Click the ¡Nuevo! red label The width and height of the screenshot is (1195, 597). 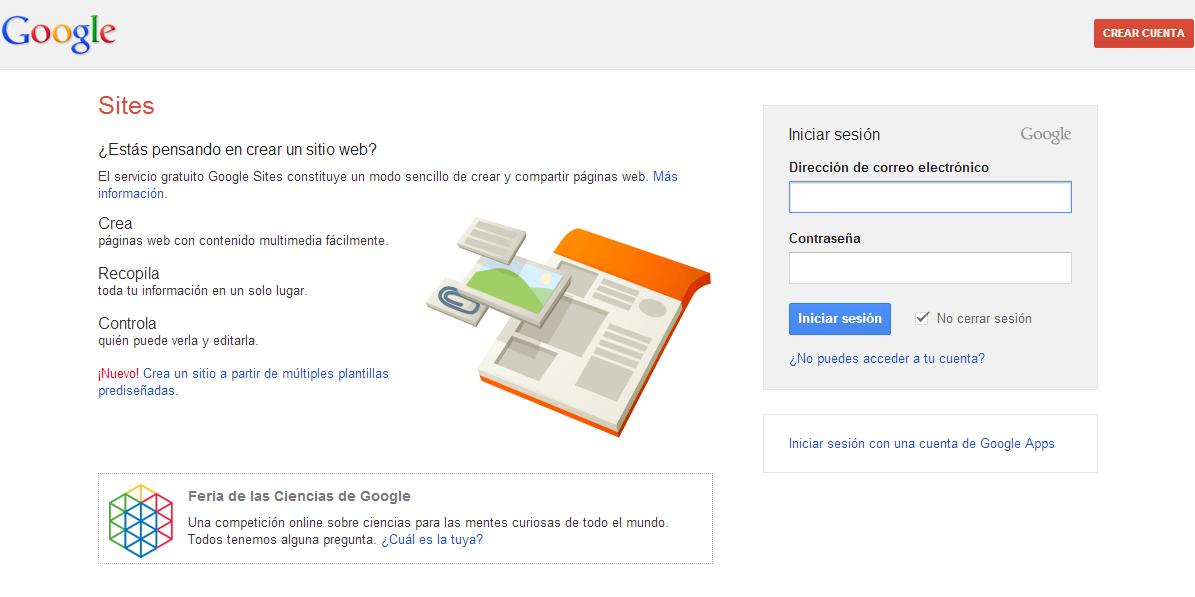click(118, 374)
